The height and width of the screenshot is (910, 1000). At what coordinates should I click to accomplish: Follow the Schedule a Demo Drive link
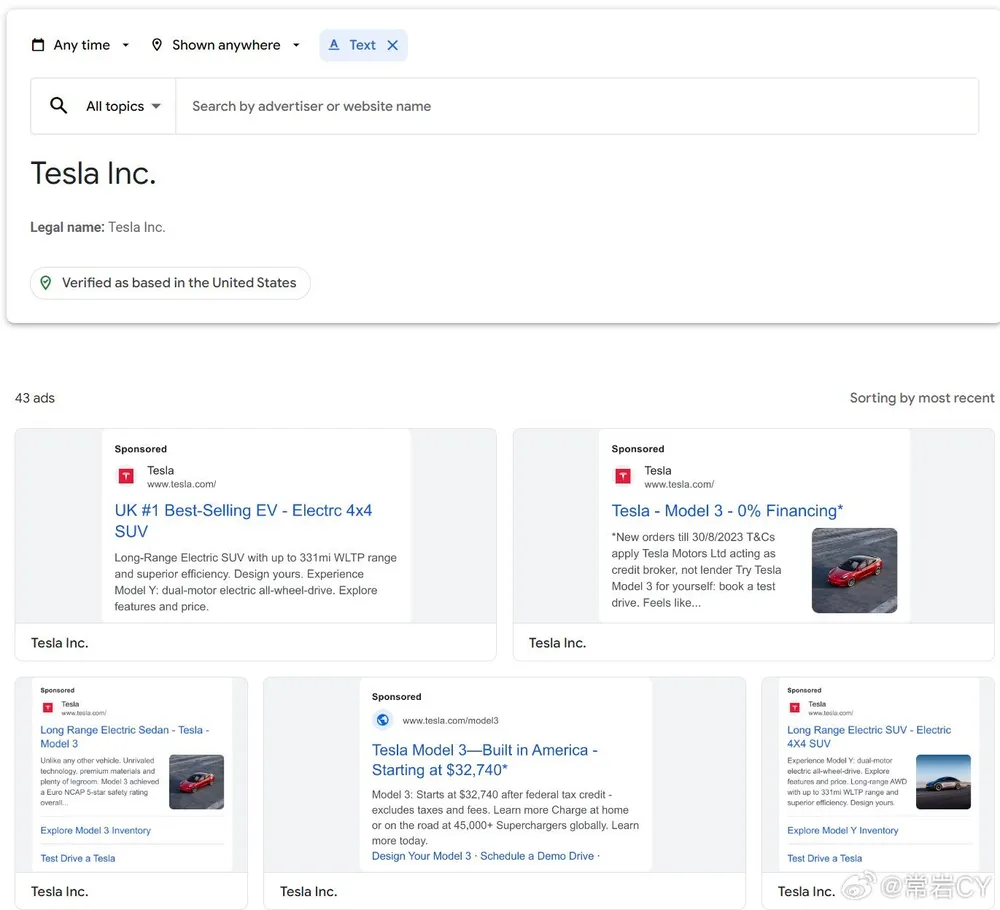537,856
